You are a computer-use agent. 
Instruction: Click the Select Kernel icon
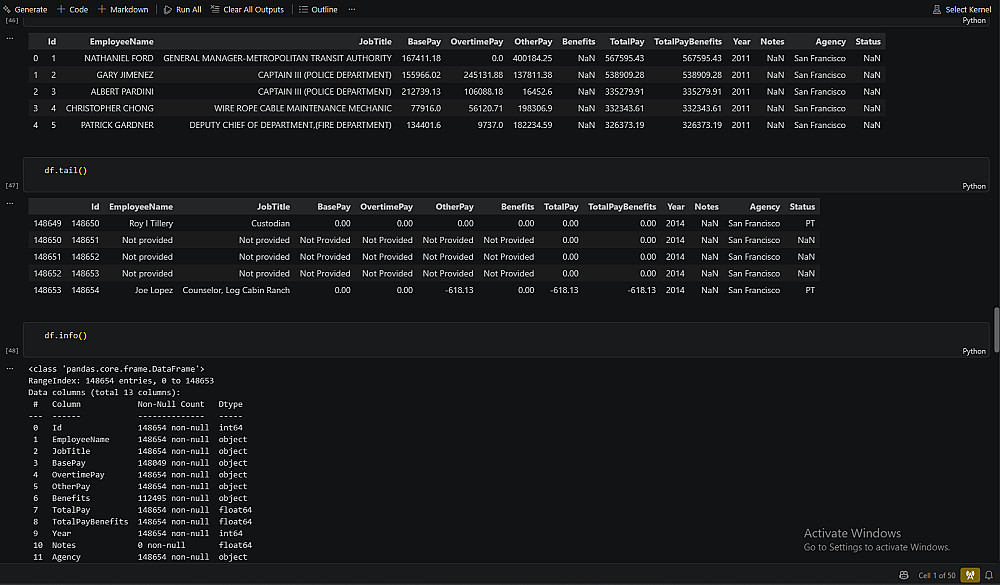(x=937, y=10)
